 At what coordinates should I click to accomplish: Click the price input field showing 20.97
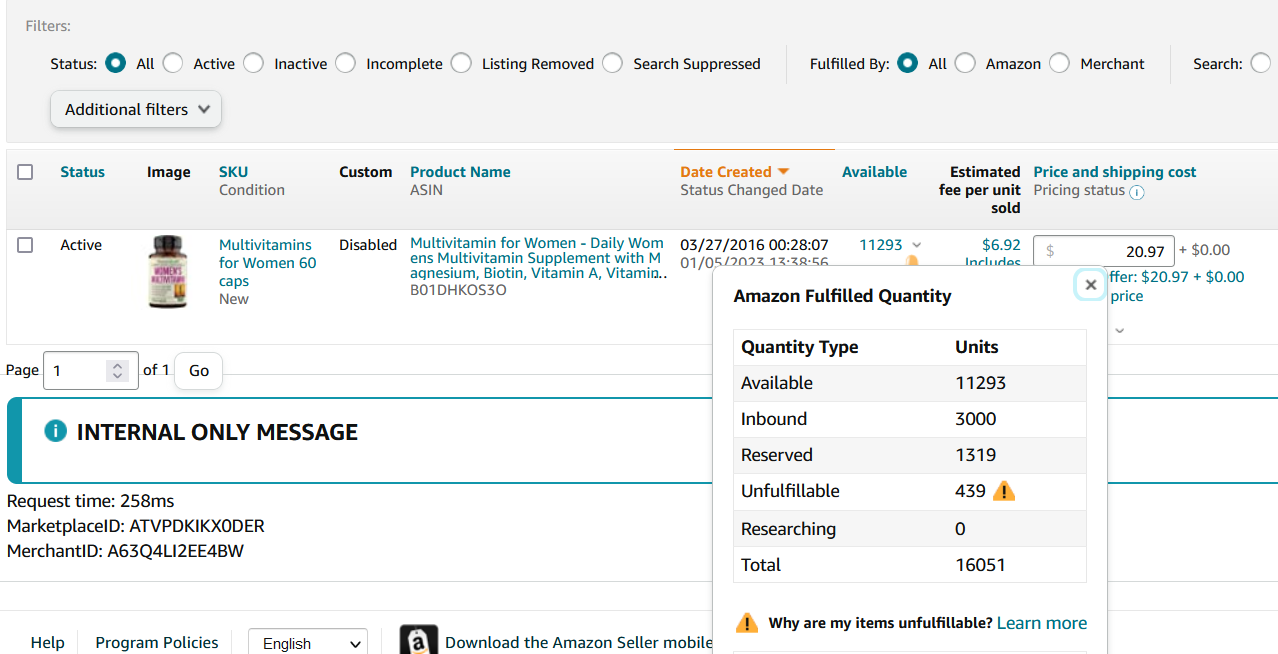[1104, 251]
